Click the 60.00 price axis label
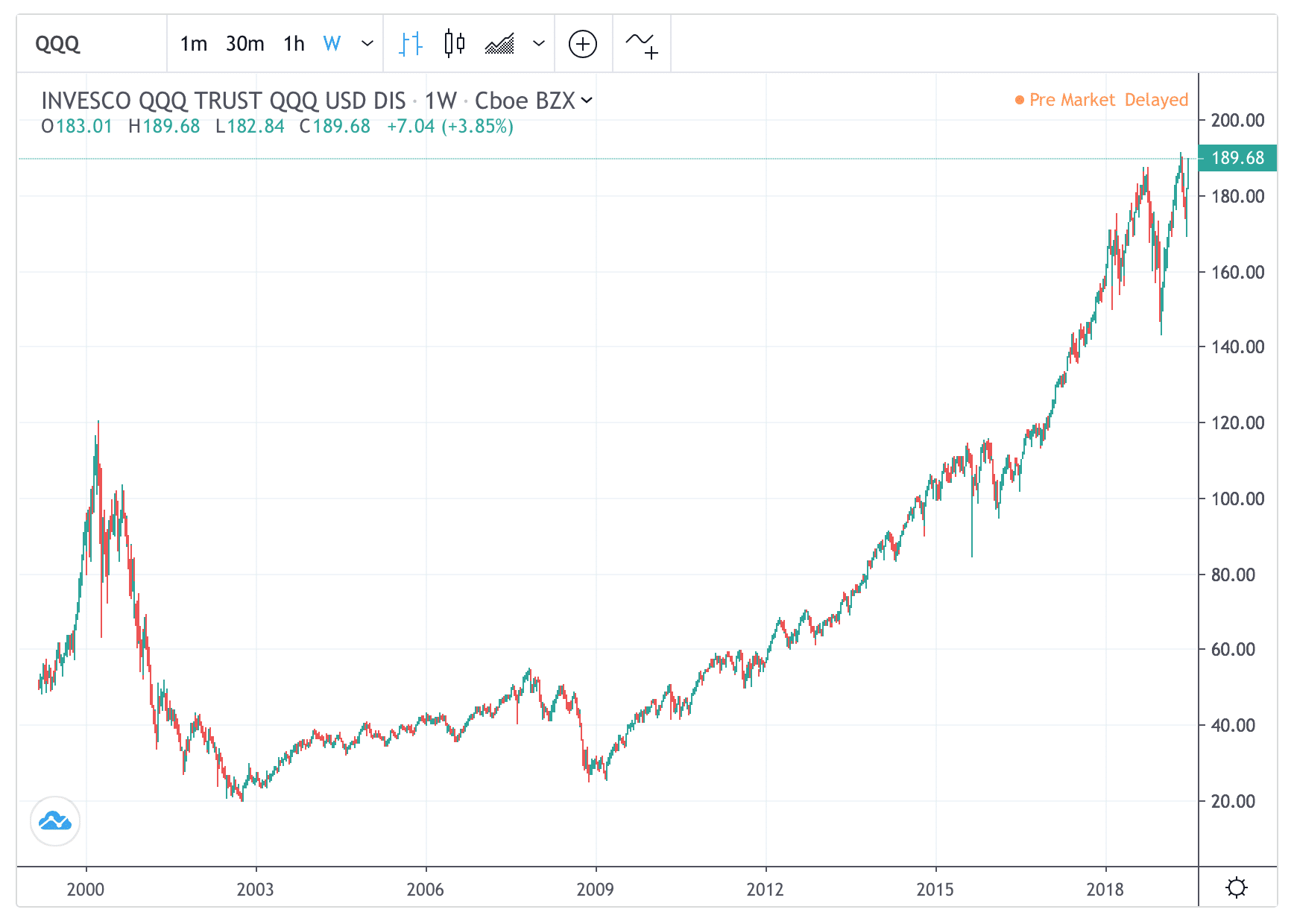Screen dimensions: 1294x924 pyautogui.click(x=1233, y=649)
